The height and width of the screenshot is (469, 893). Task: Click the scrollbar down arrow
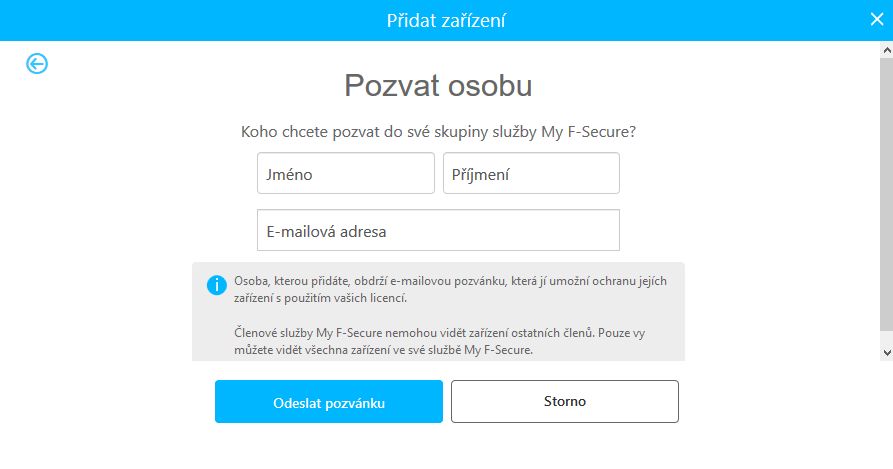click(x=887, y=353)
